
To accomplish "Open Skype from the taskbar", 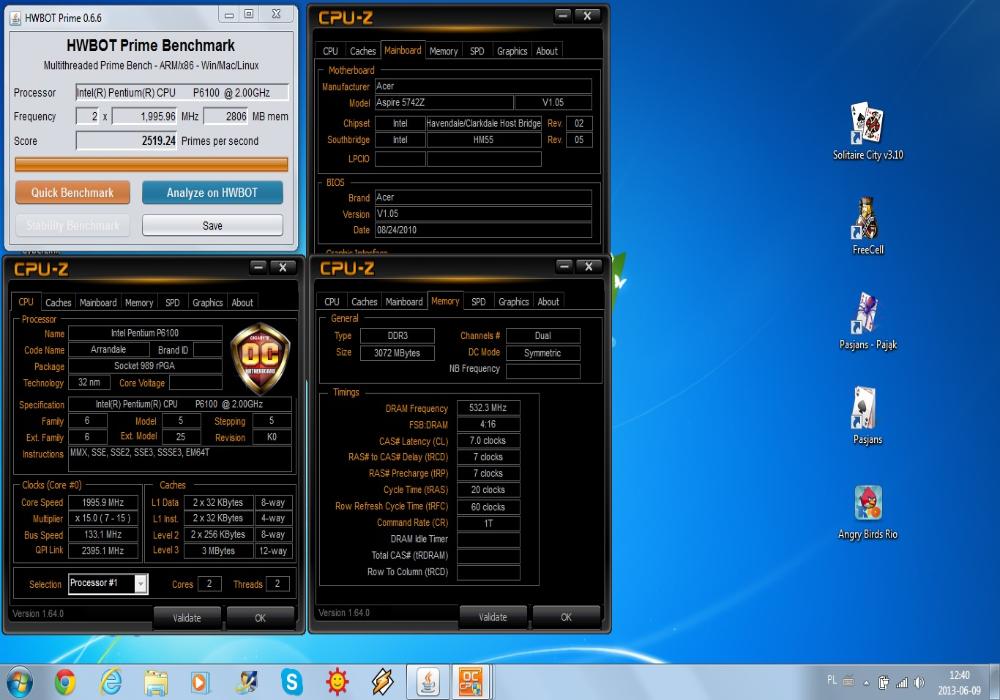I will click(291, 682).
